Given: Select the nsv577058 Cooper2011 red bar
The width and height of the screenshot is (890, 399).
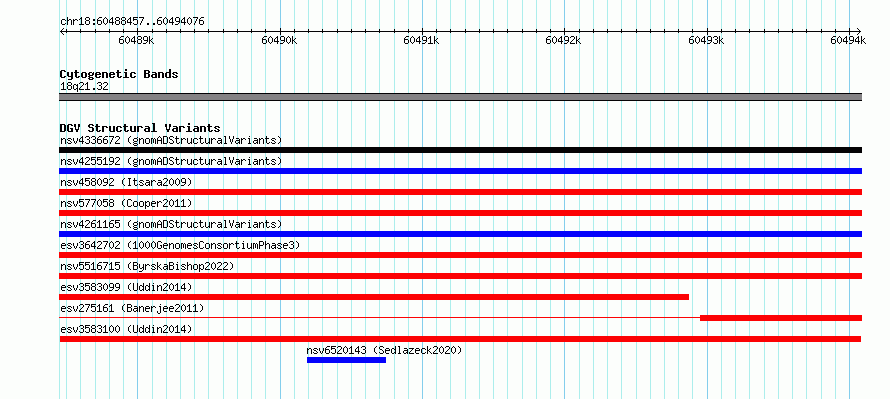Looking at the screenshot, I should click(x=460, y=213).
